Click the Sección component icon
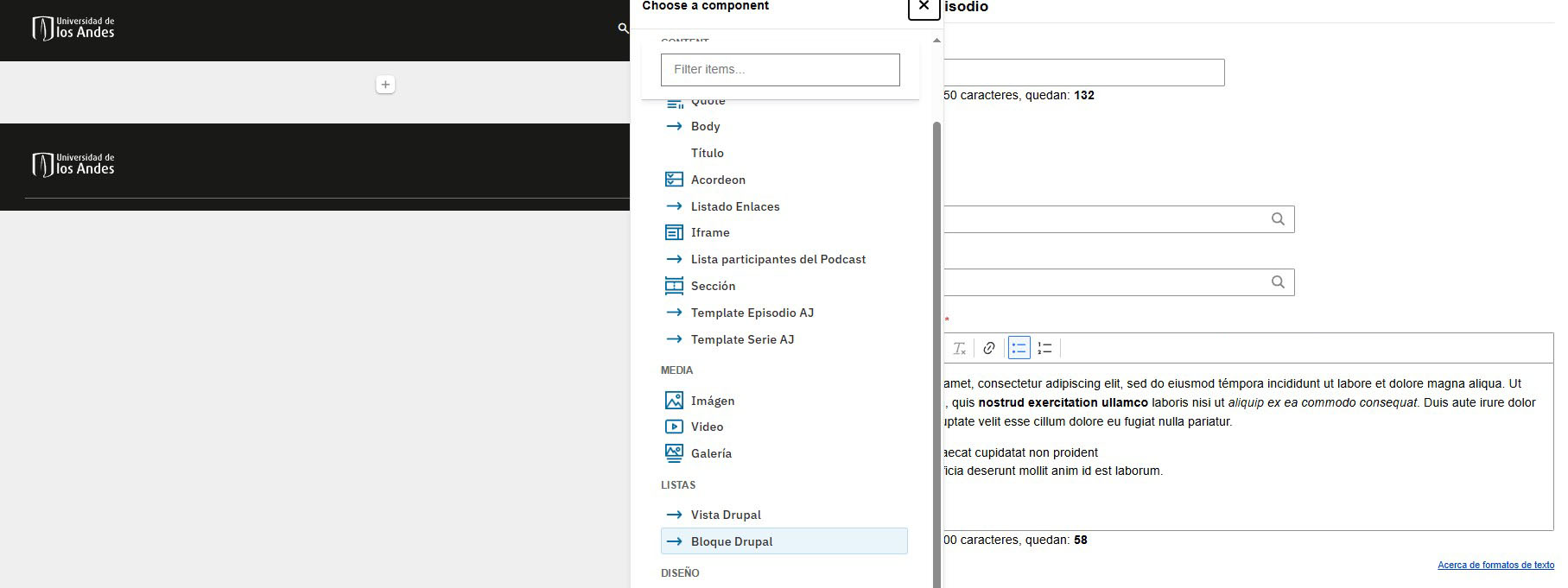 (x=675, y=286)
